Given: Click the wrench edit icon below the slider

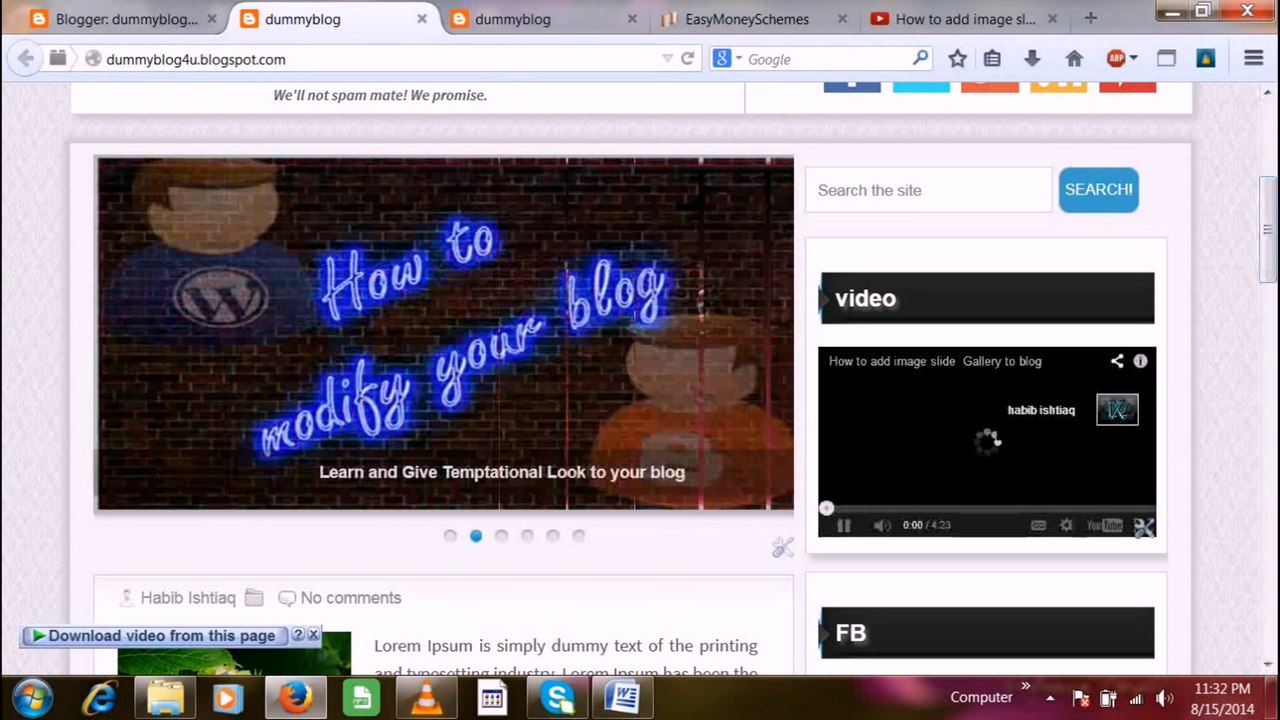Looking at the screenshot, I should [782, 547].
